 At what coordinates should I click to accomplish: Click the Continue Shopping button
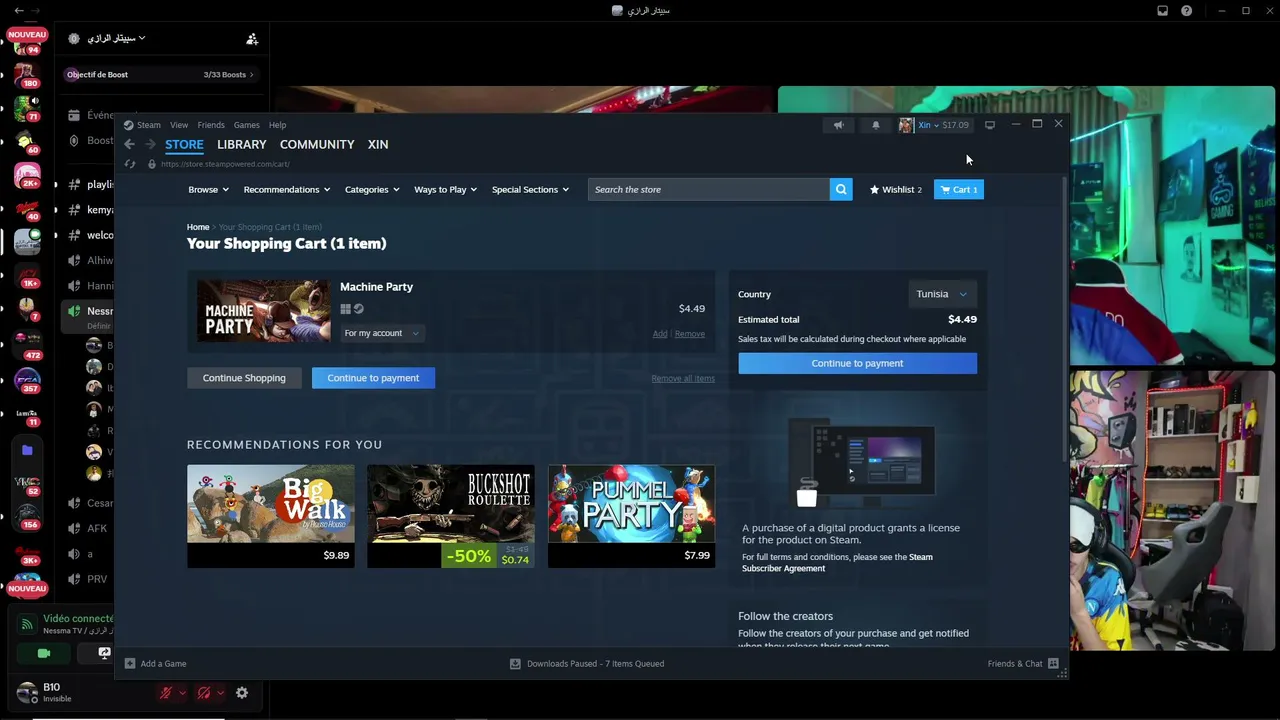pyautogui.click(x=244, y=378)
